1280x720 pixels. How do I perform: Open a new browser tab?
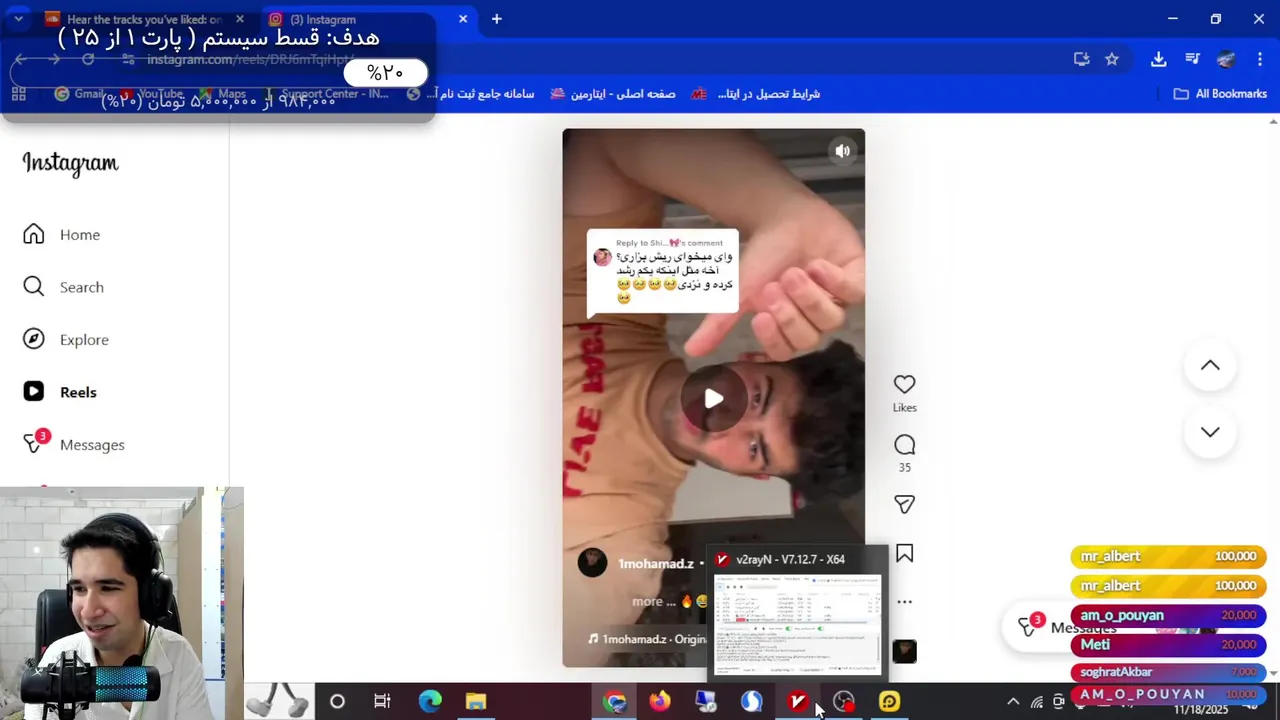point(496,19)
